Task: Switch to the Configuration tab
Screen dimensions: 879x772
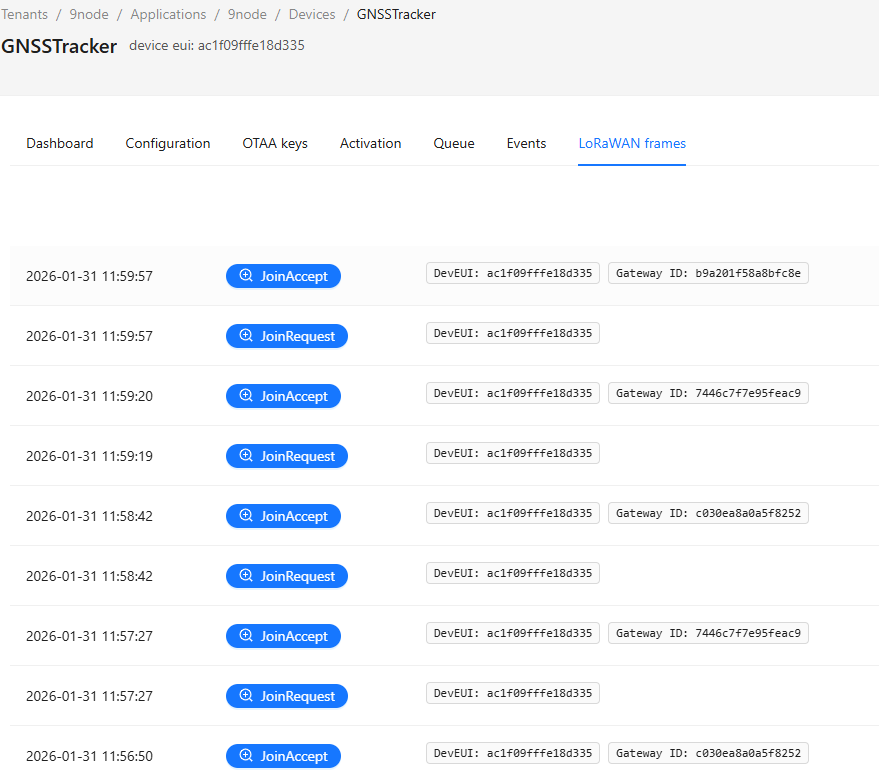Action: click(x=167, y=143)
